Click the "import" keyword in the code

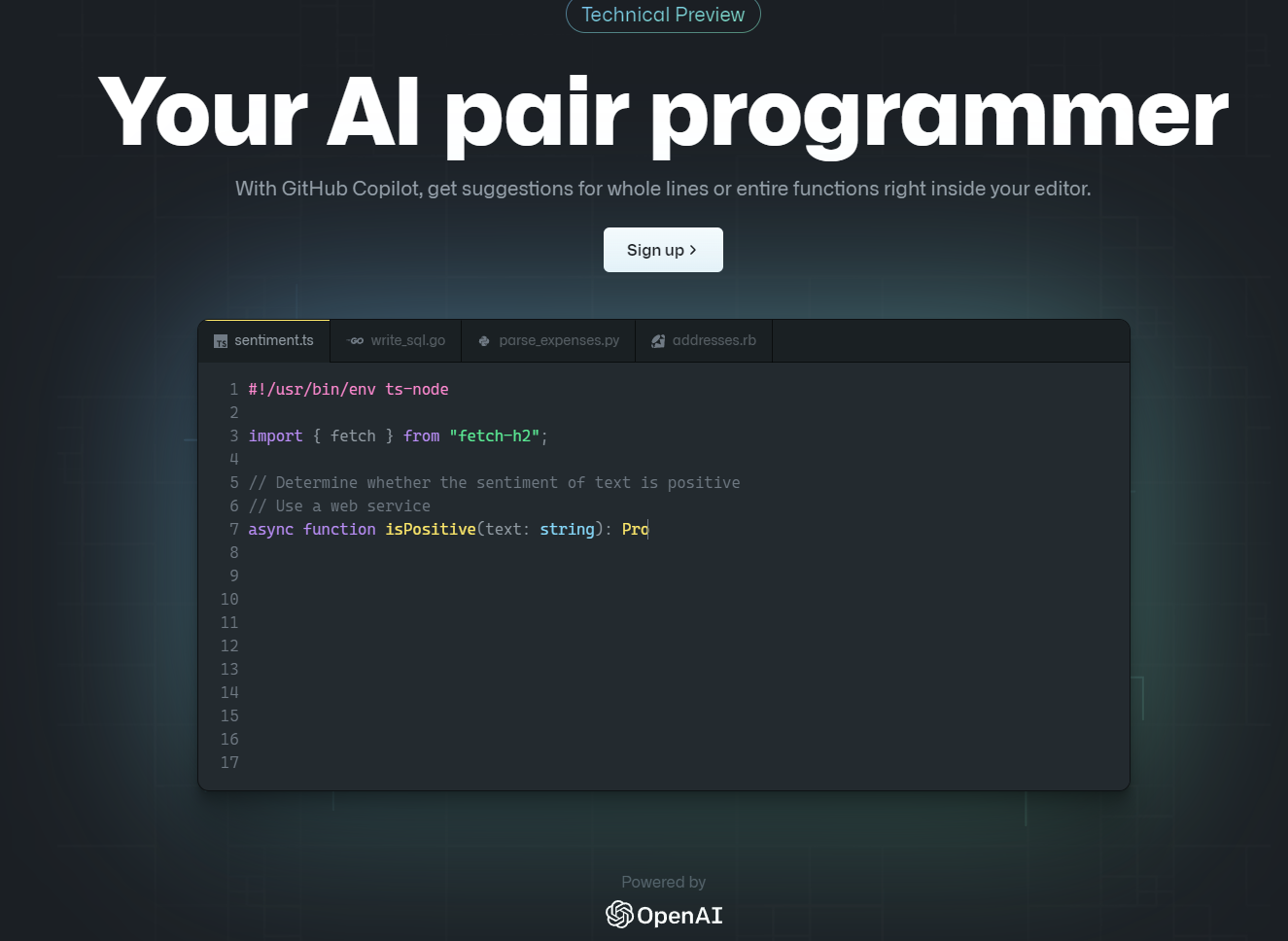click(x=275, y=436)
